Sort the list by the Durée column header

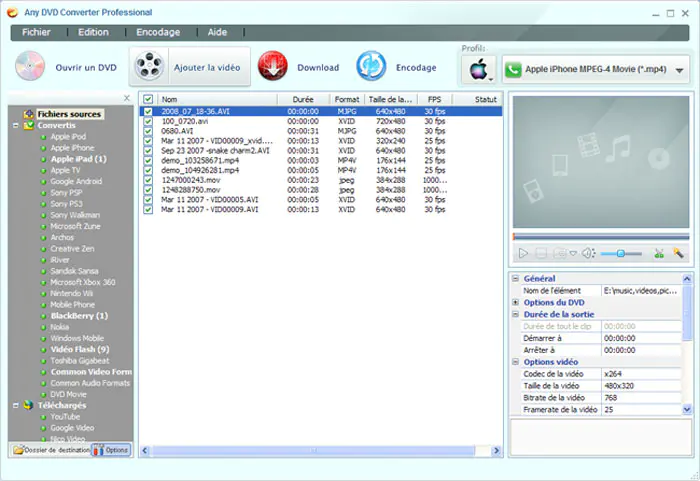pyautogui.click(x=303, y=99)
